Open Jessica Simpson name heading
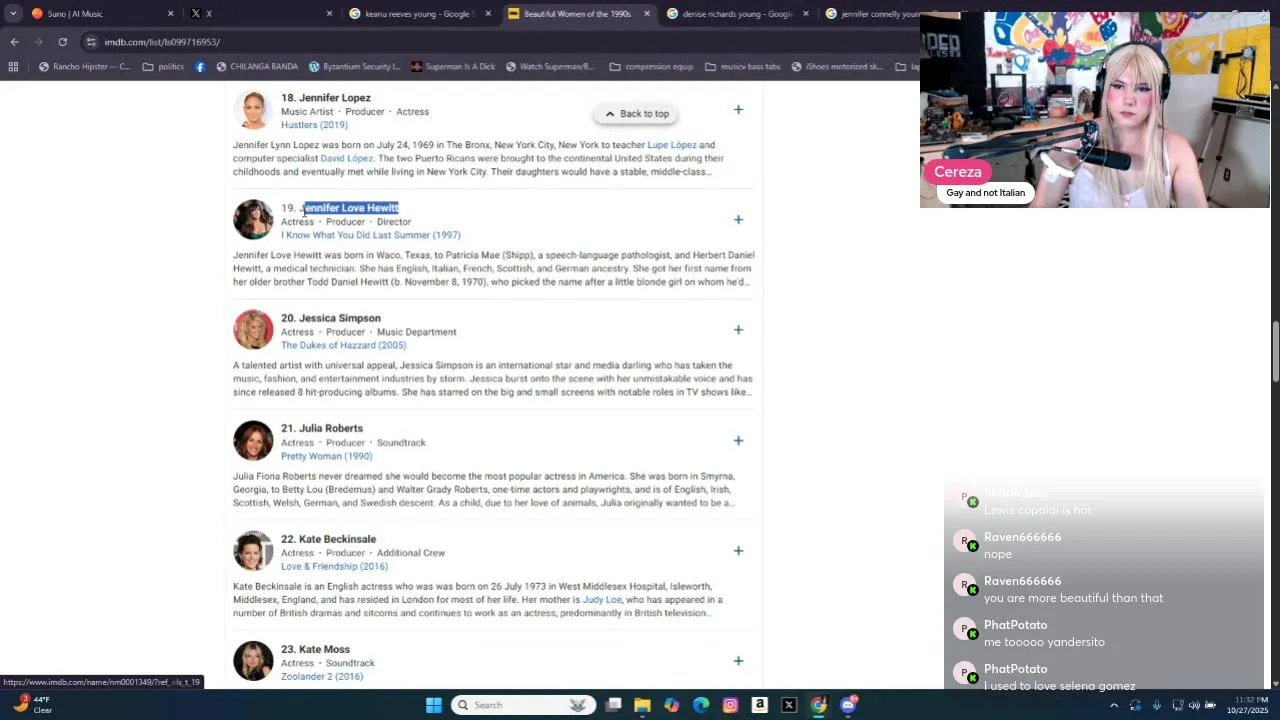The height and width of the screenshot is (720, 1280). click(x=331, y=318)
